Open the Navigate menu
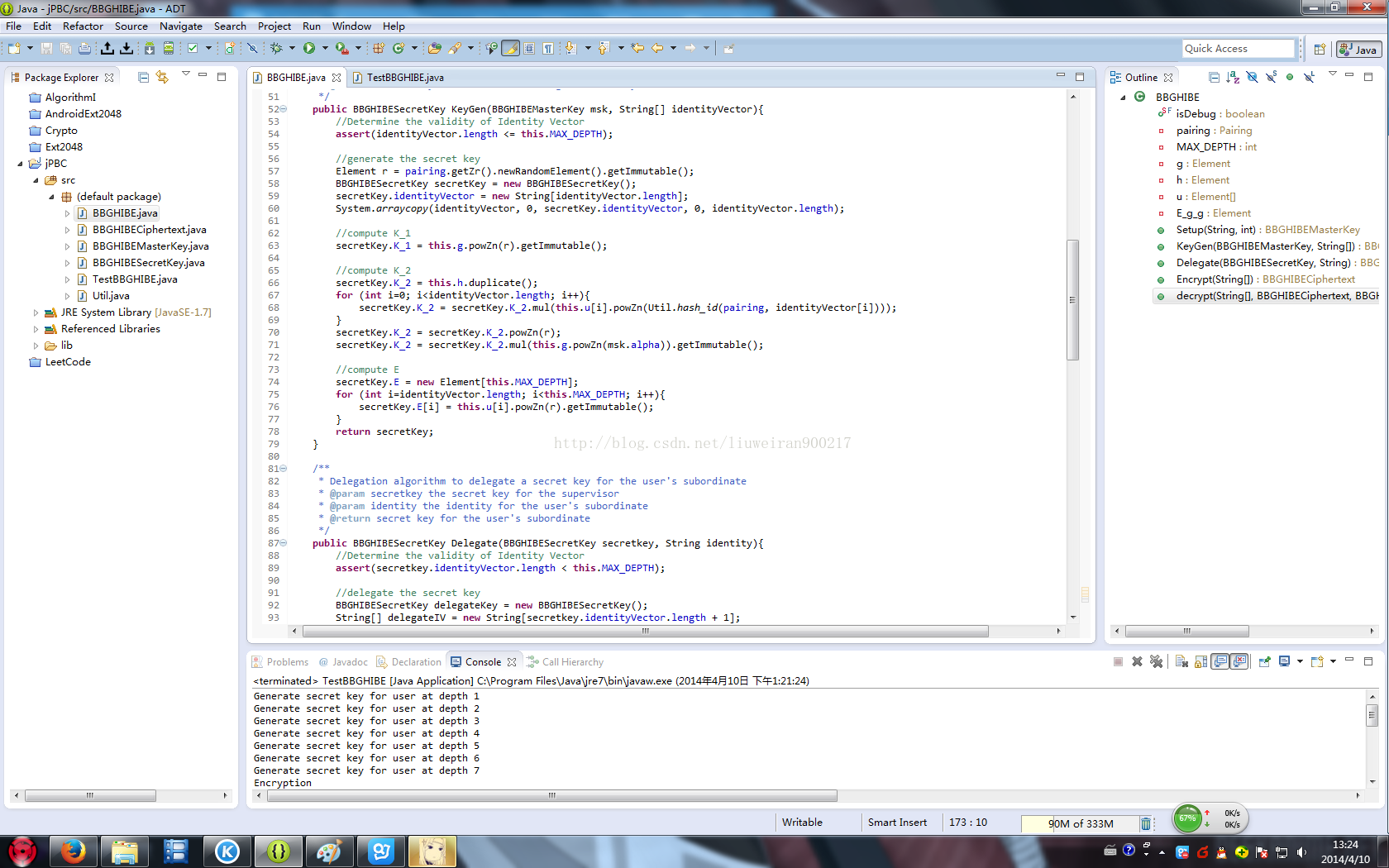 pyautogui.click(x=181, y=26)
